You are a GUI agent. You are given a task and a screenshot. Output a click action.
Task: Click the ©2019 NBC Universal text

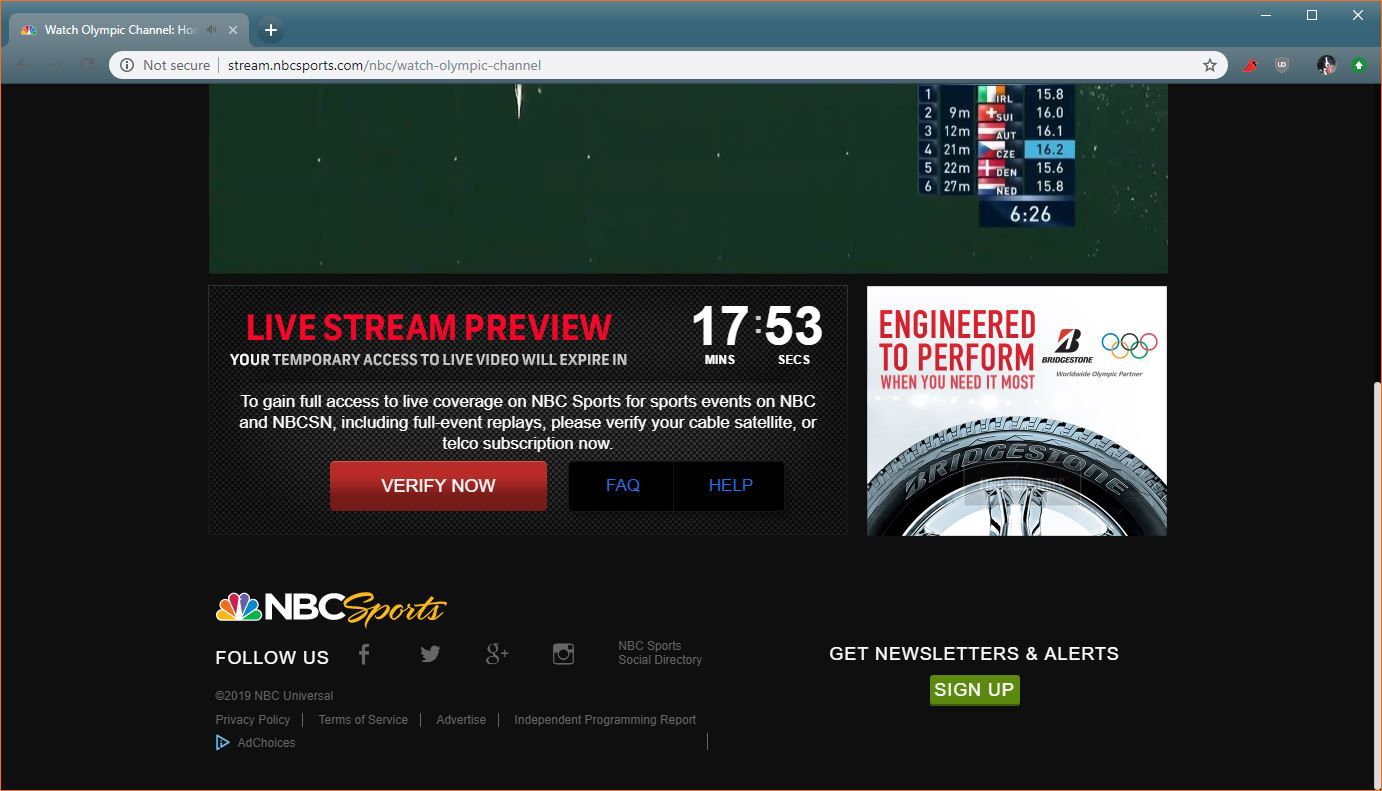pyautogui.click(x=274, y=695)
